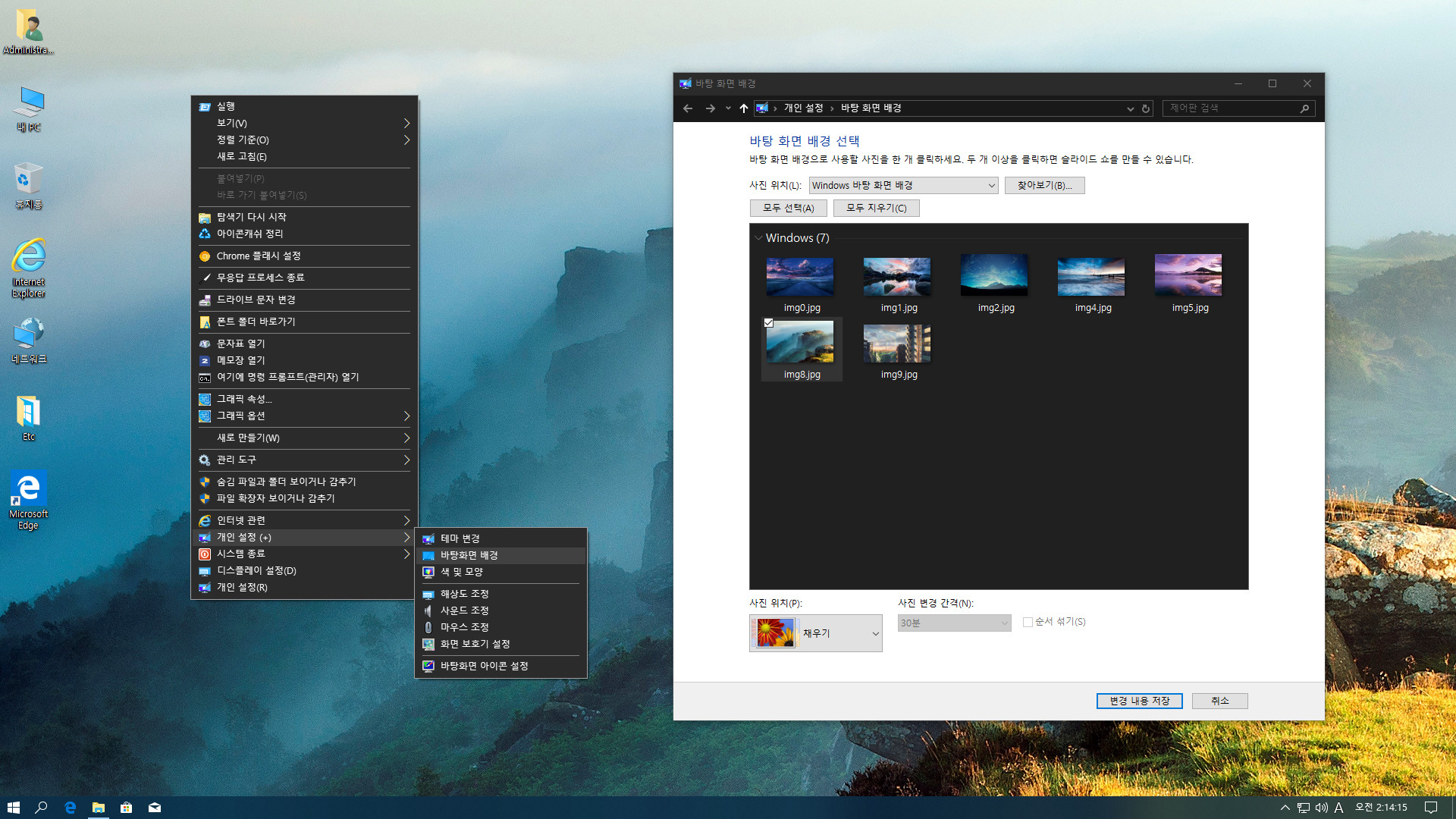The height and width of the screenshot is (819, 1456).
Task: Select 드라이브 문자 변경 entry
Action: pyautogui.click(x=303, y=300)
